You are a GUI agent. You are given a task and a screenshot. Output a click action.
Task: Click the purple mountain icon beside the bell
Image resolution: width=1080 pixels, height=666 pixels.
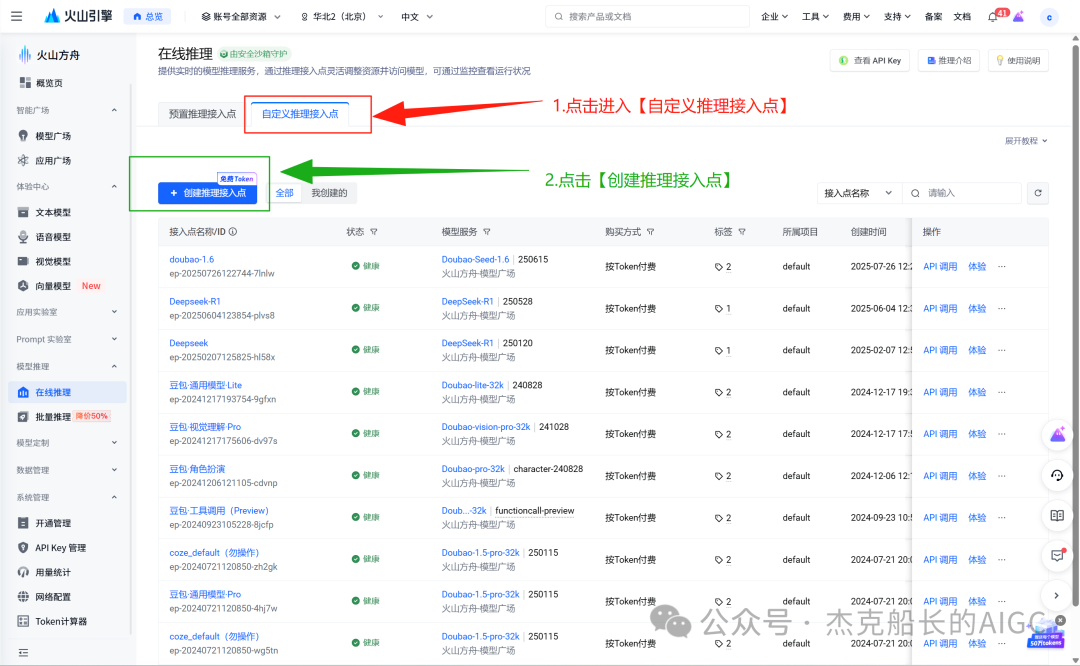click(1018, 17)
